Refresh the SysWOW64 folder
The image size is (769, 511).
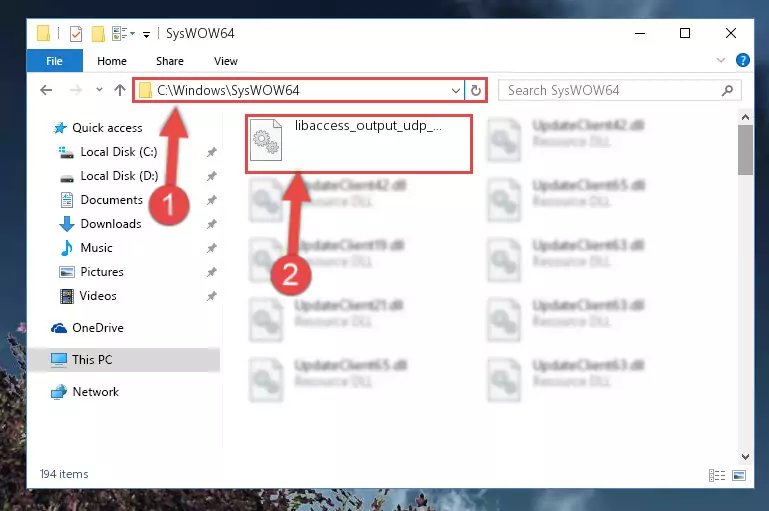click(475, 90)
